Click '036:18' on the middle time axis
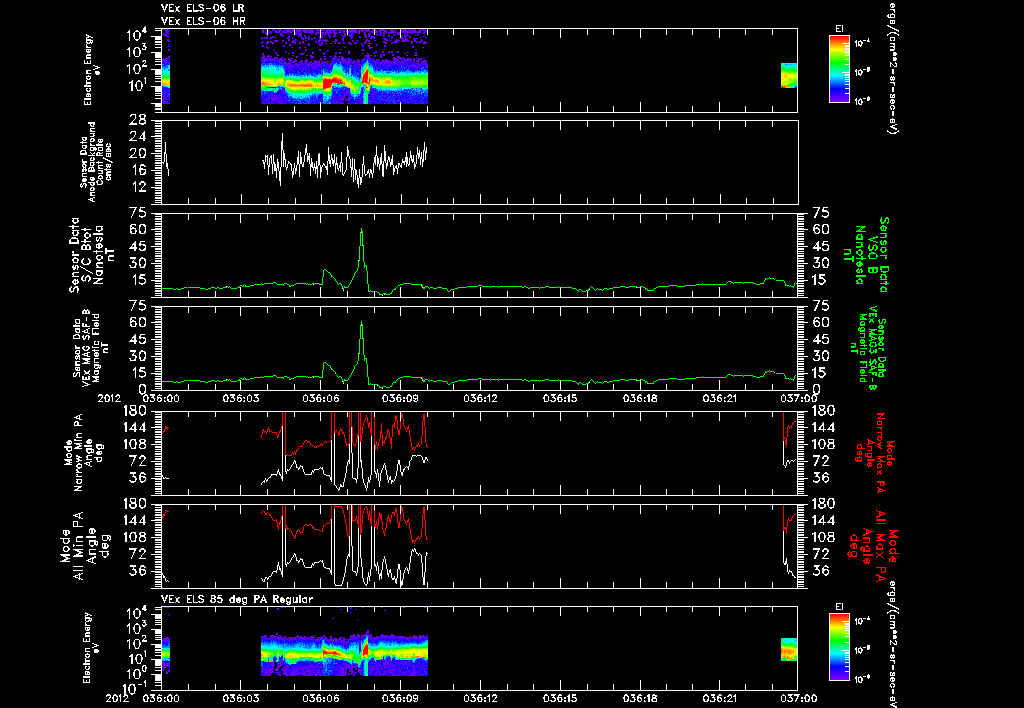Screen dimensions: 1024x708 click(x=639, y=398)
